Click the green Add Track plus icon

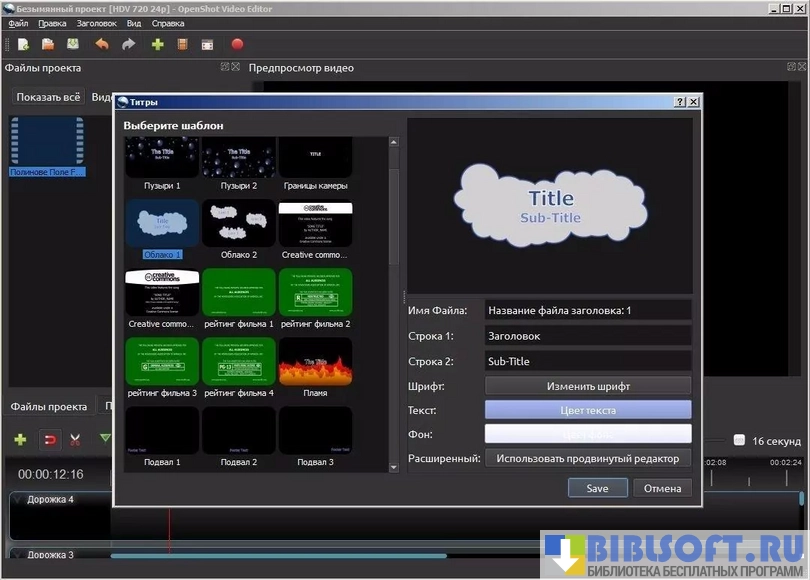click(x=20, y=439)
